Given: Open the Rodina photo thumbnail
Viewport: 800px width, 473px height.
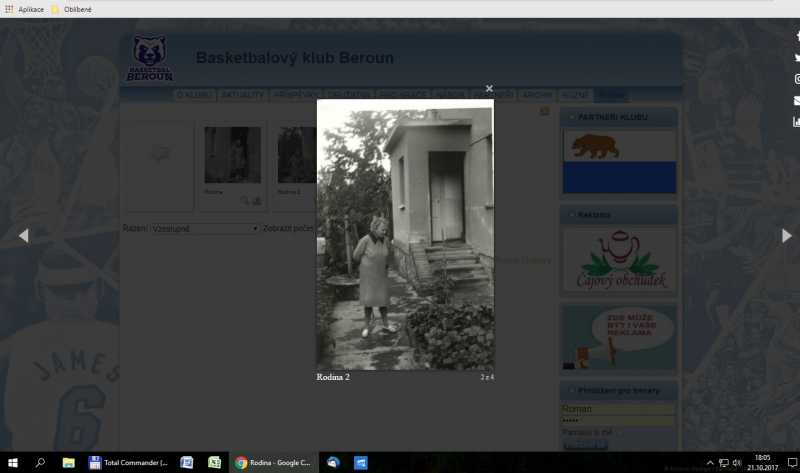Looking at the screenshot, I should [x=233, y=155].
